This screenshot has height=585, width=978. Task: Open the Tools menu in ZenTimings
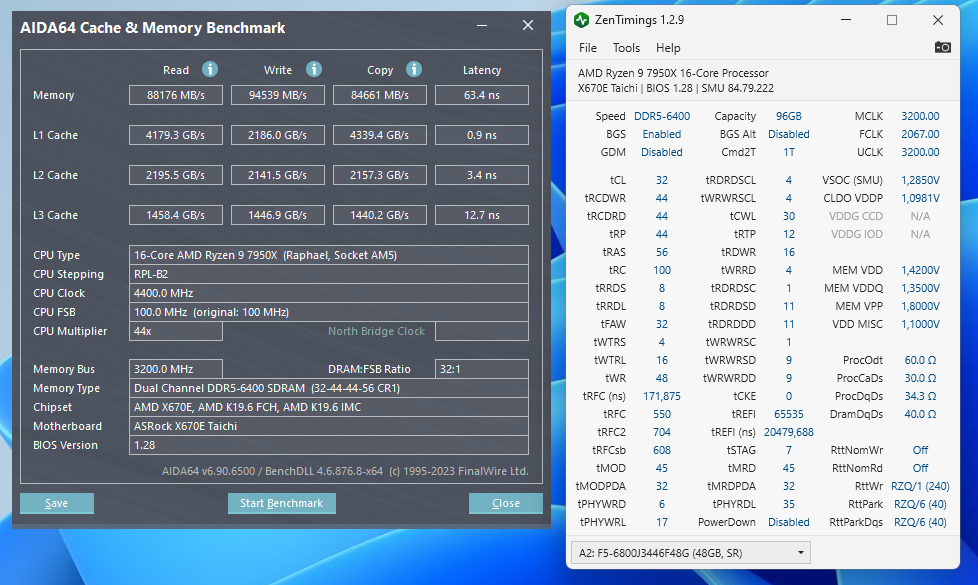coord(626,48)
